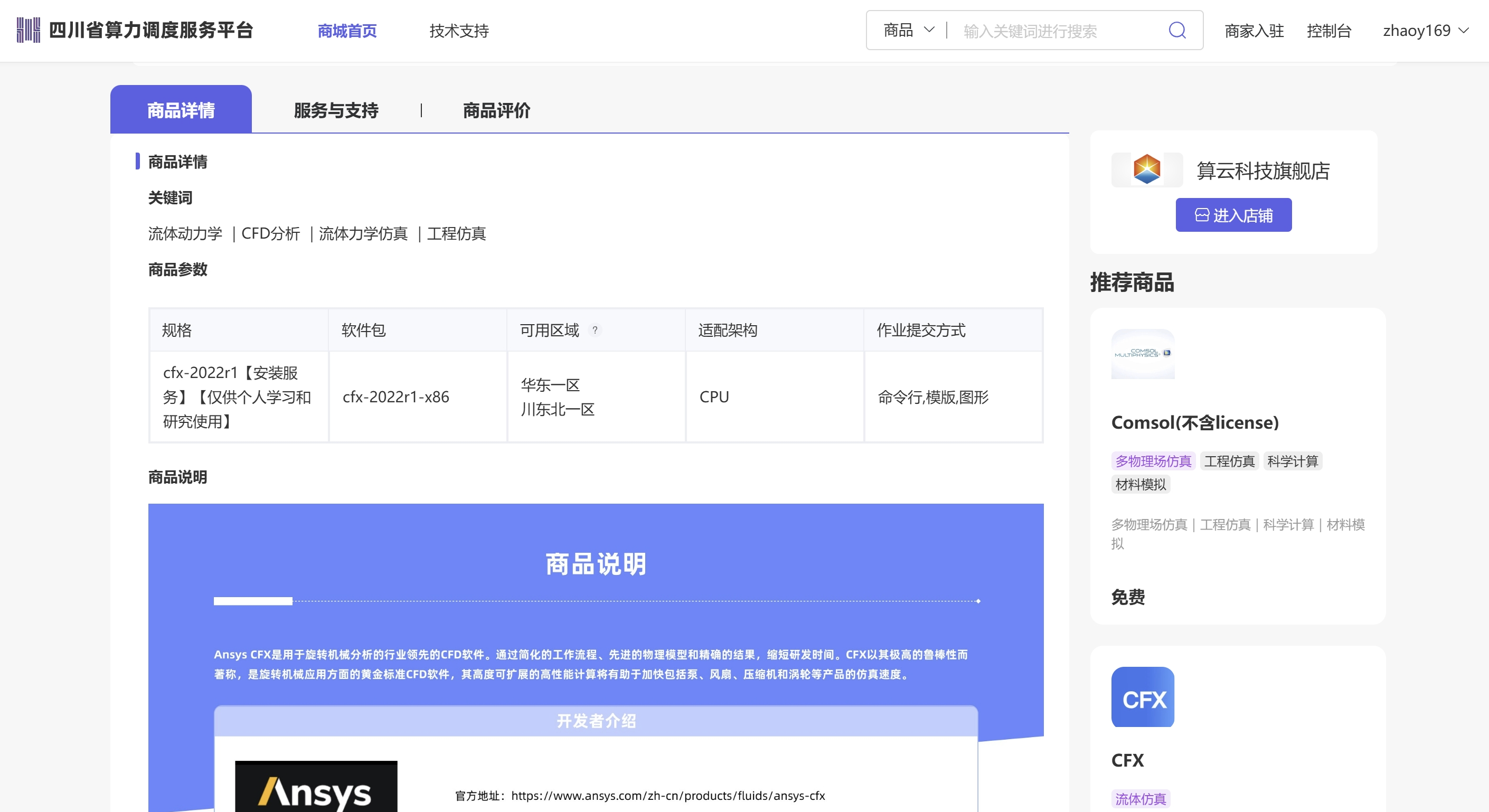Image resolution: width=1489 pixels, height=812 pixels.
Task: Click the Comsol(不含license) product title
Action: (1195, 422)
